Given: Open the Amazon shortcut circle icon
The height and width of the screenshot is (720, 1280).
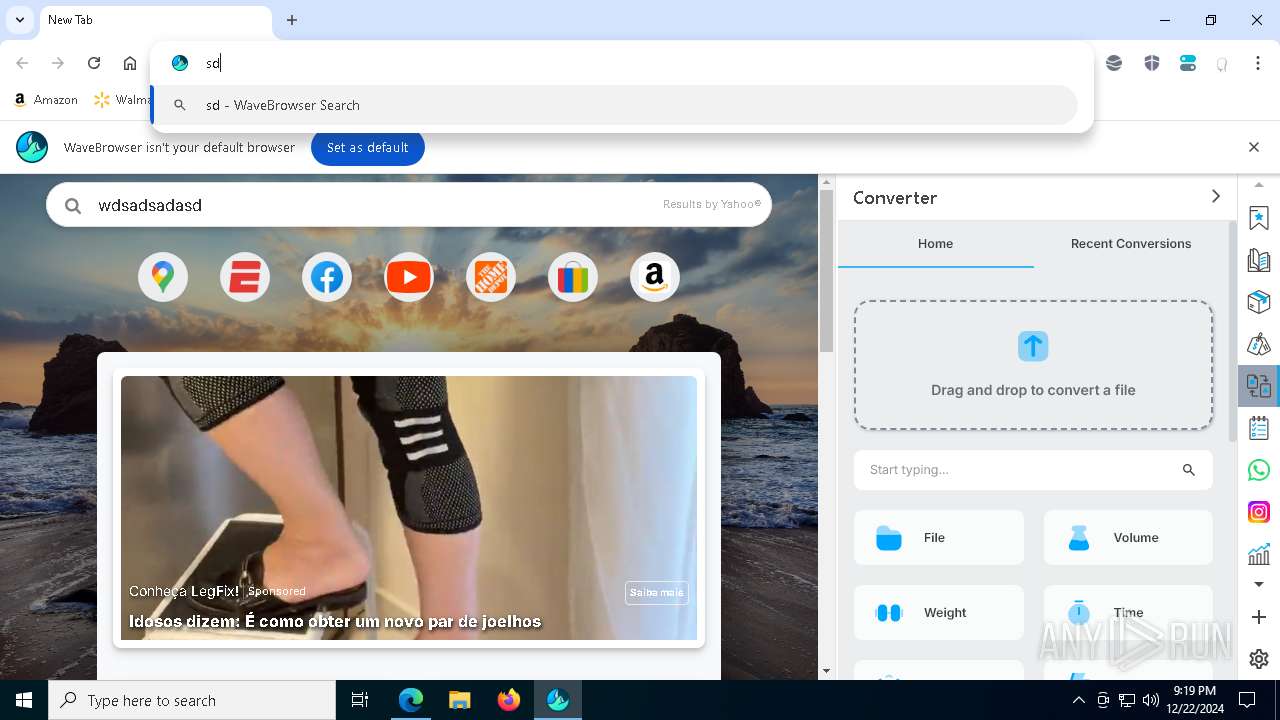Looking at the screenshot, I should [x=655, y=277].
